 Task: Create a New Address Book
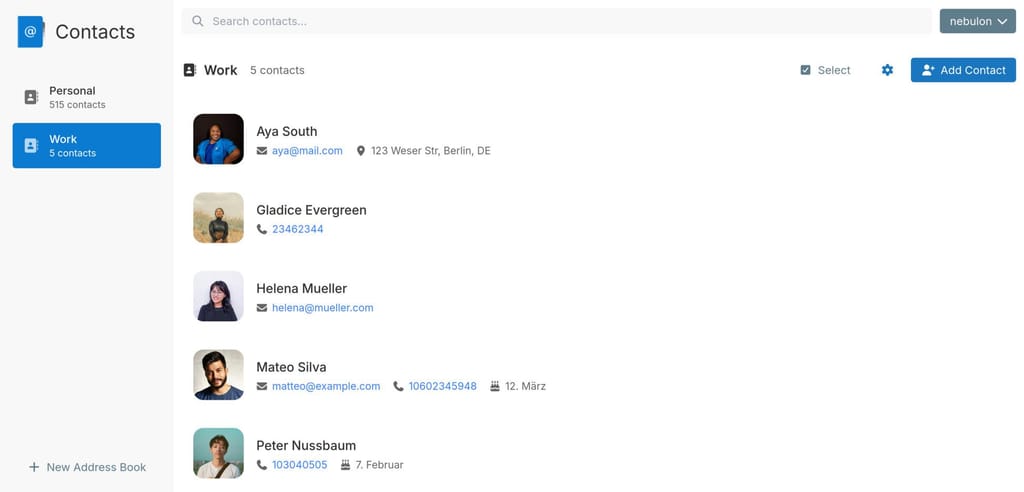point(88,467)
